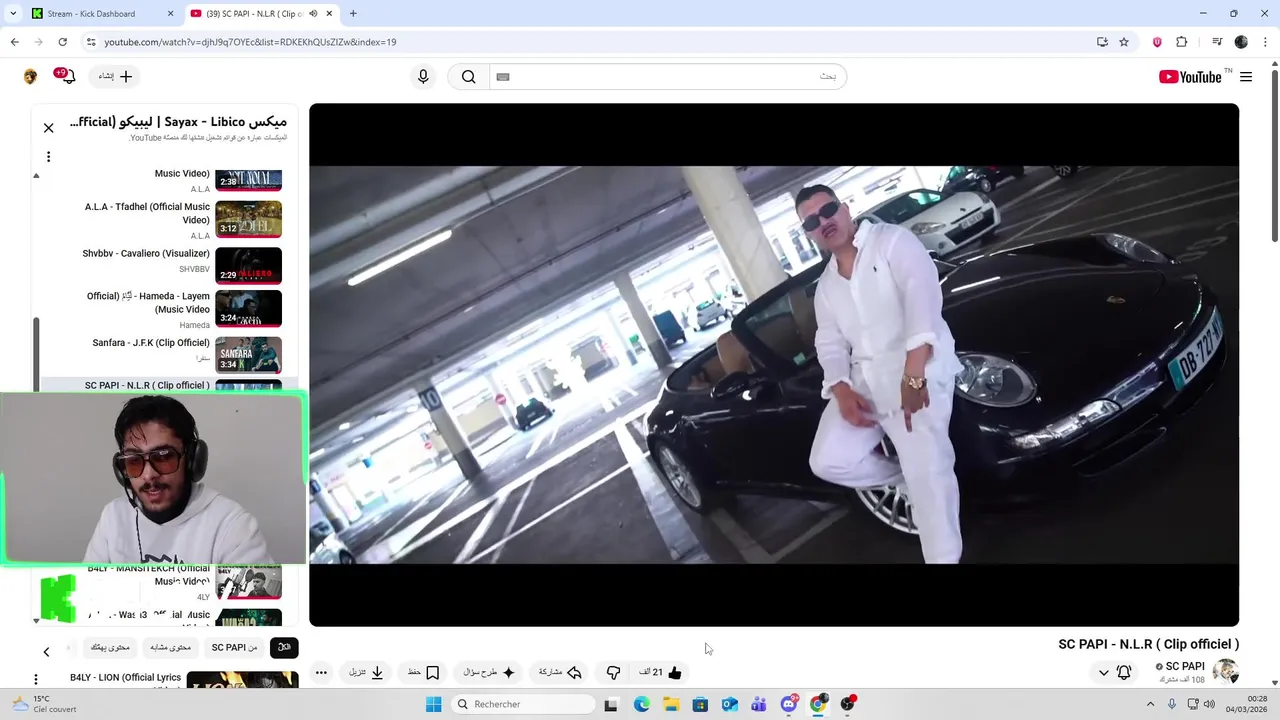Open the Extensions puzzle icon
This screenshot has width=1280, height=720.
(1181, 42)
